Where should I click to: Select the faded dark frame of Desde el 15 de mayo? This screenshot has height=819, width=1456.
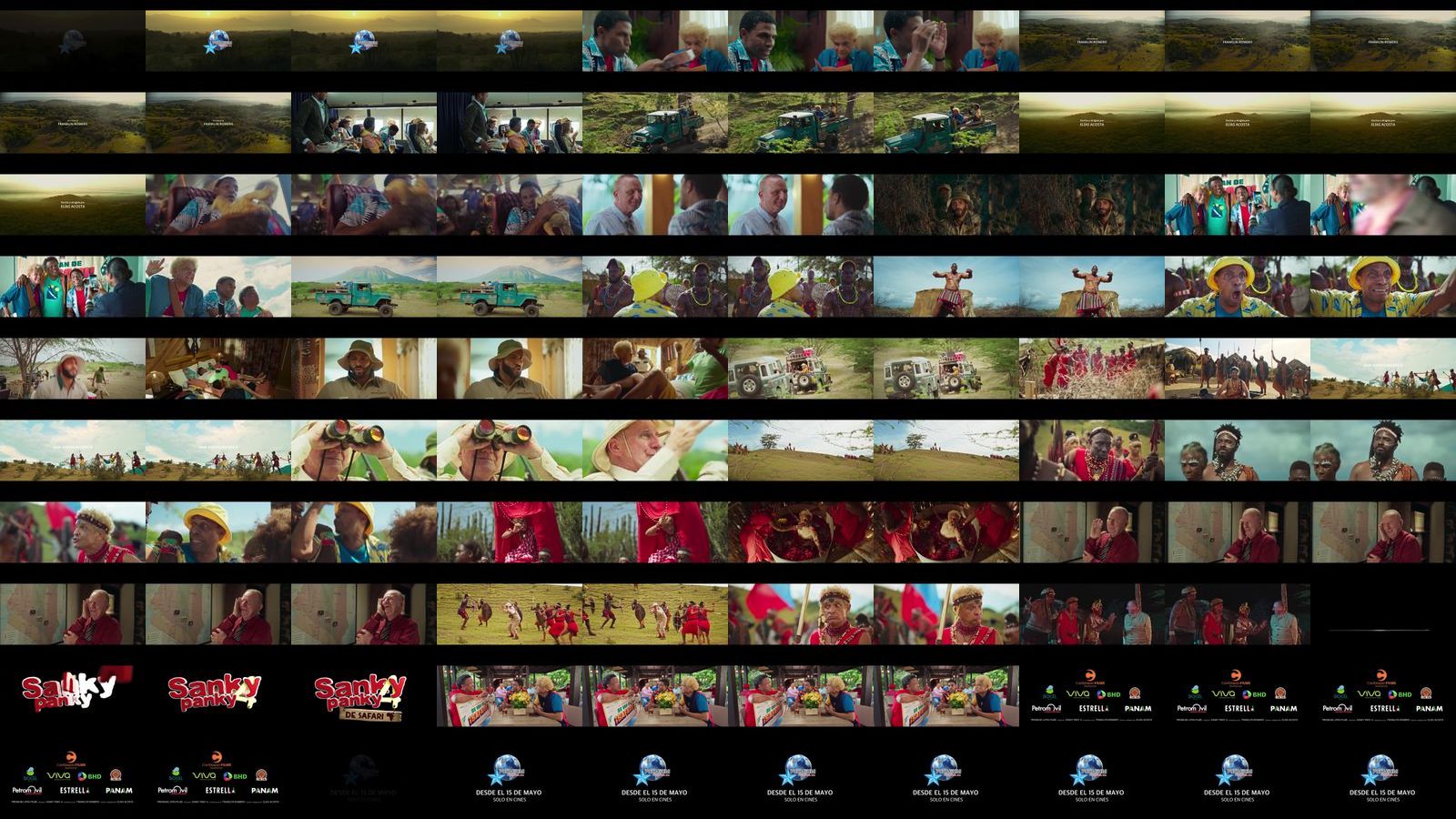coord(364,778)
